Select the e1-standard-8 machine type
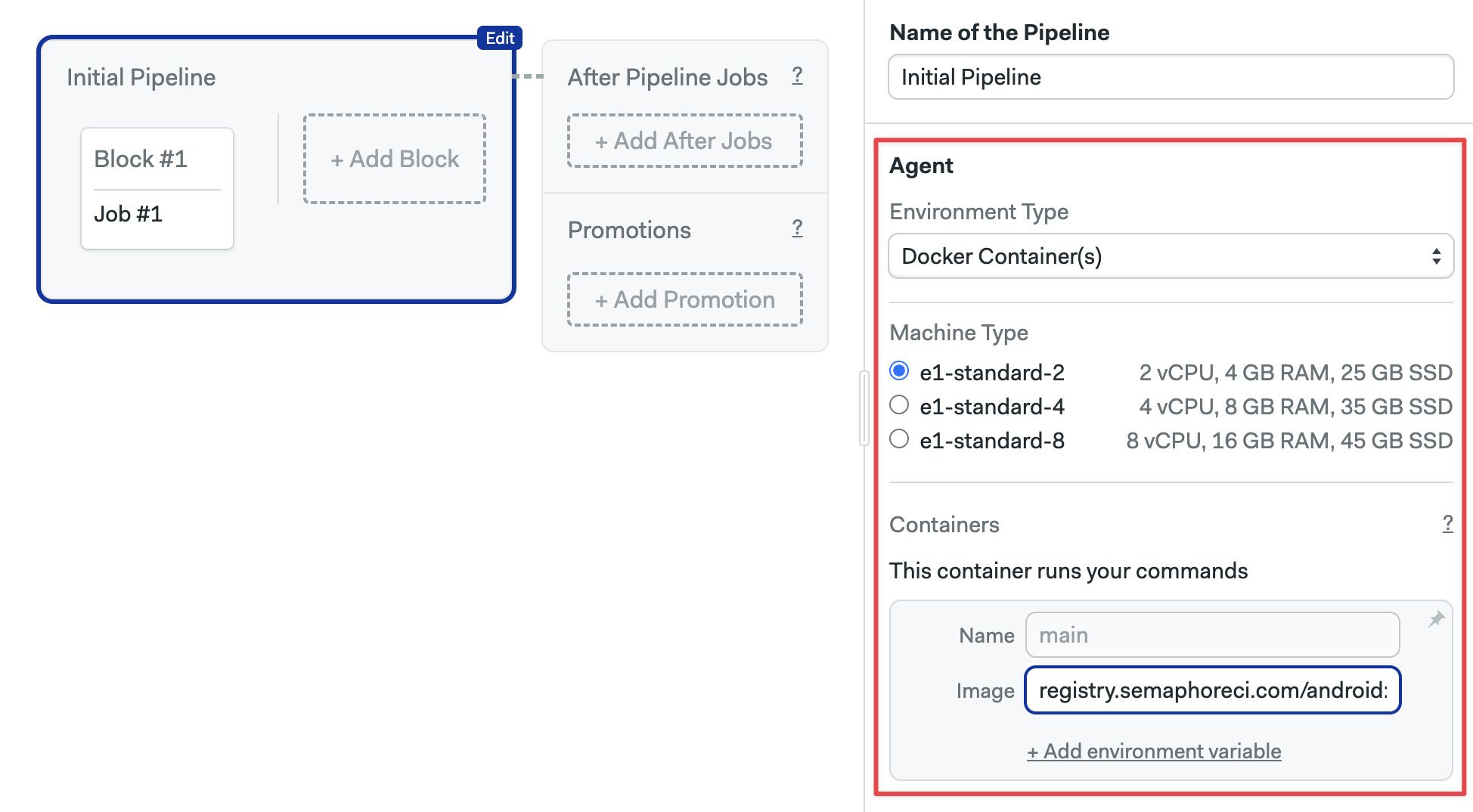 click(899, 439)
